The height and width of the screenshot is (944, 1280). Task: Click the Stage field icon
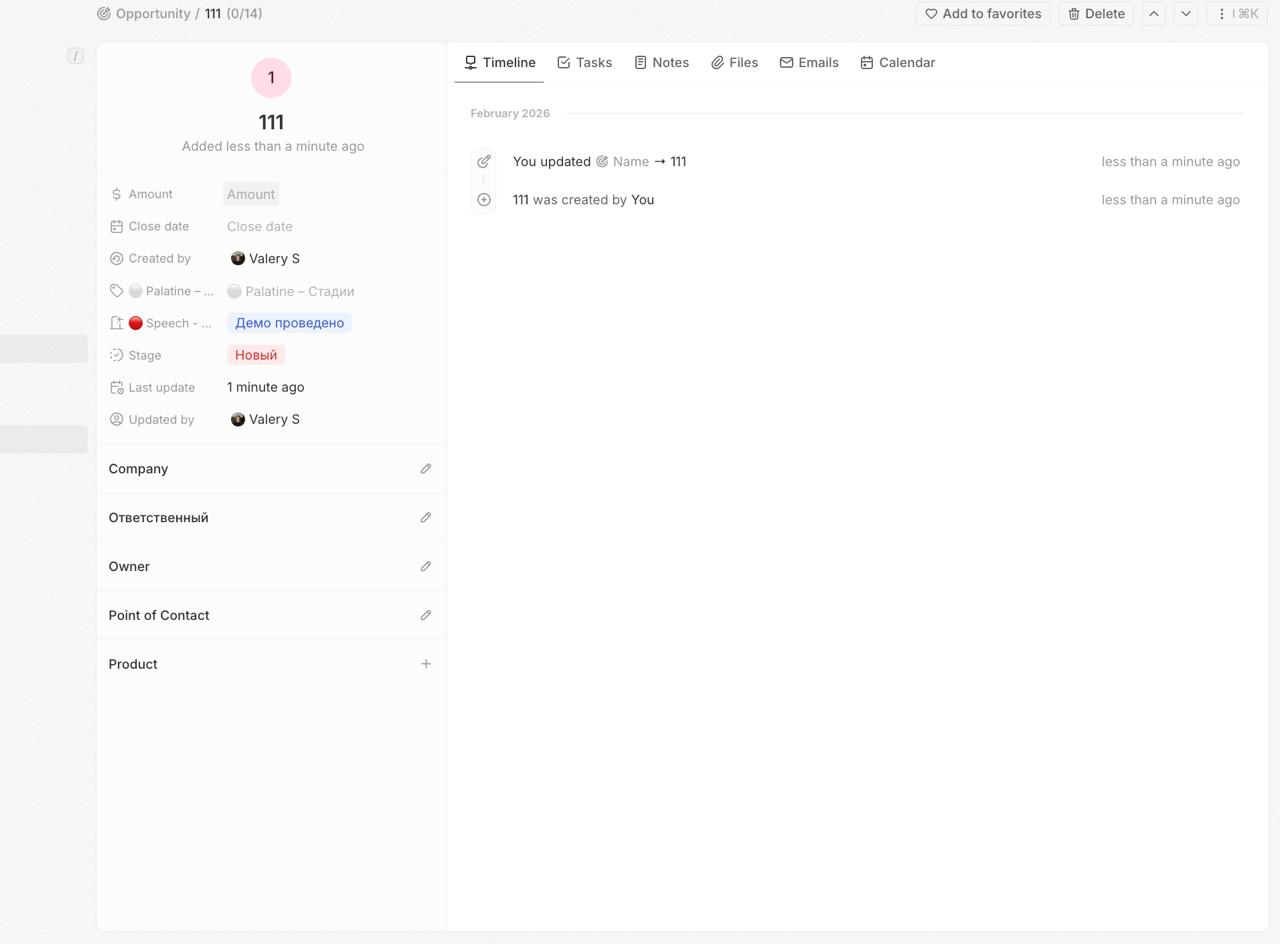pyautogui.click(x=116, y=355)
